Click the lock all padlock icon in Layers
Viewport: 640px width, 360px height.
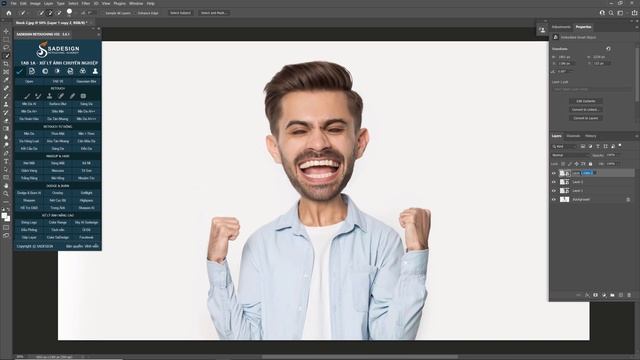point(590,164)
